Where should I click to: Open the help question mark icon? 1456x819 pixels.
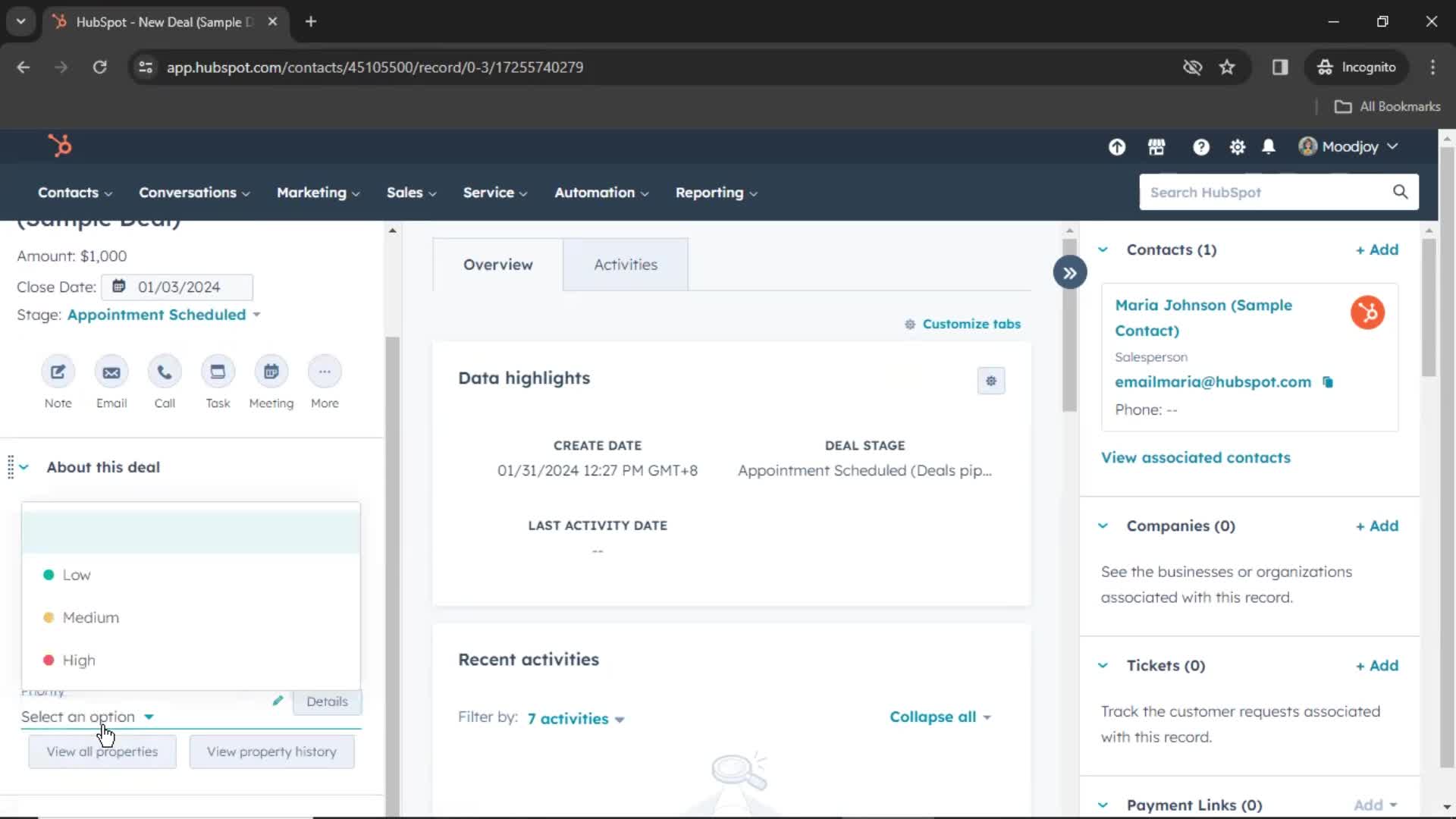coord(1200,147)
